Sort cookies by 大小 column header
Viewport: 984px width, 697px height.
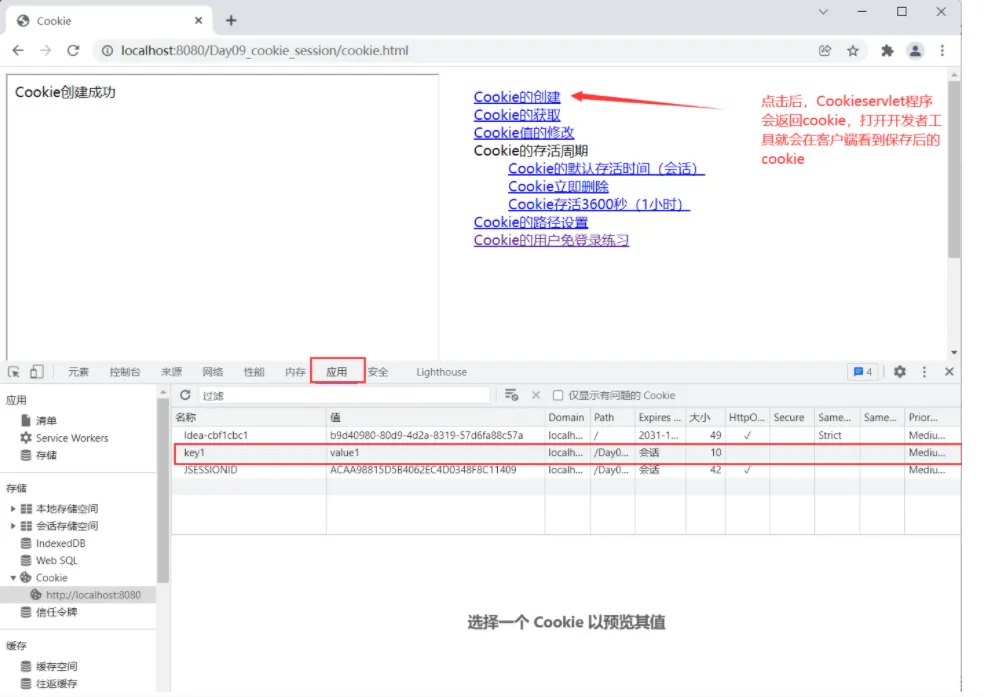pos(705,417)
